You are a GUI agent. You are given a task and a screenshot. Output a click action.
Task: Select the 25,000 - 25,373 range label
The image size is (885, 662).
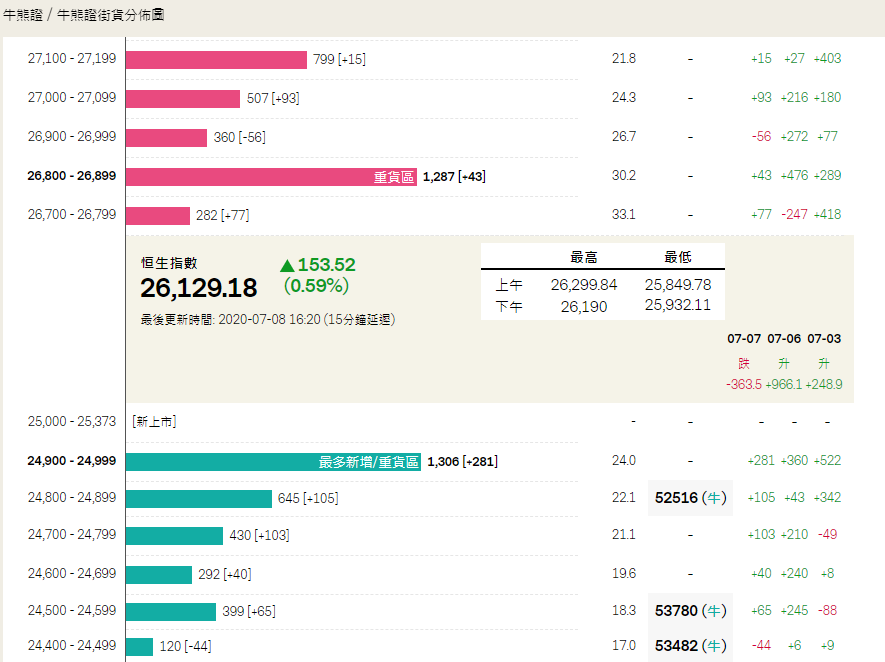[x=72, y=421]
